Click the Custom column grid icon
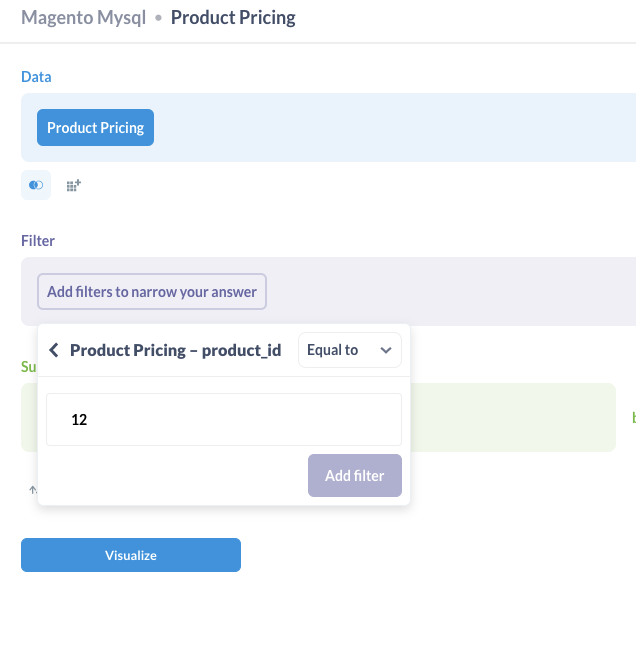636x667 pixels. pyautogui.click(x=73, y=185)
